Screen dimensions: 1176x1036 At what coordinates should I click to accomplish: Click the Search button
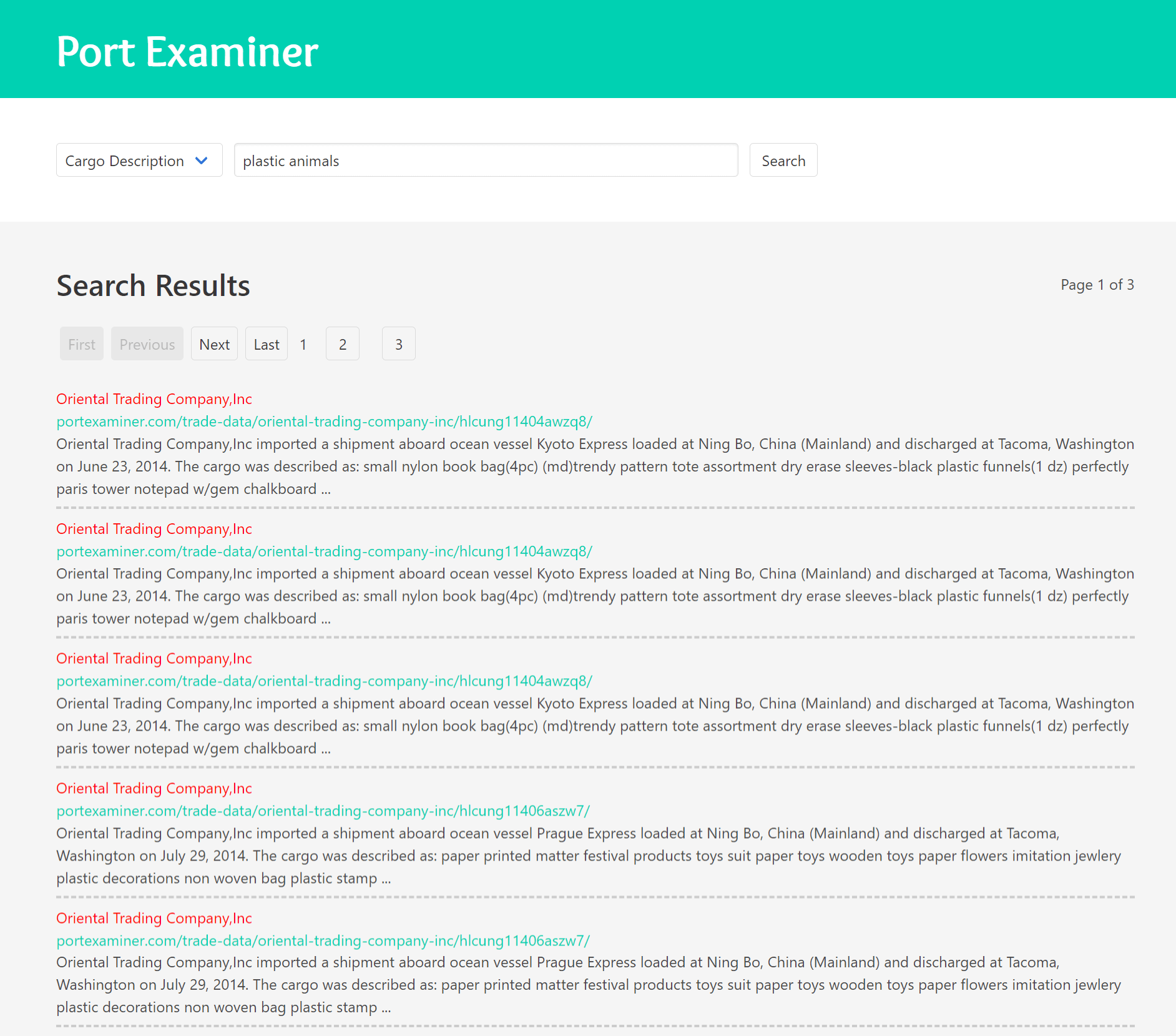pyautogui.click(x=783, y=160)
